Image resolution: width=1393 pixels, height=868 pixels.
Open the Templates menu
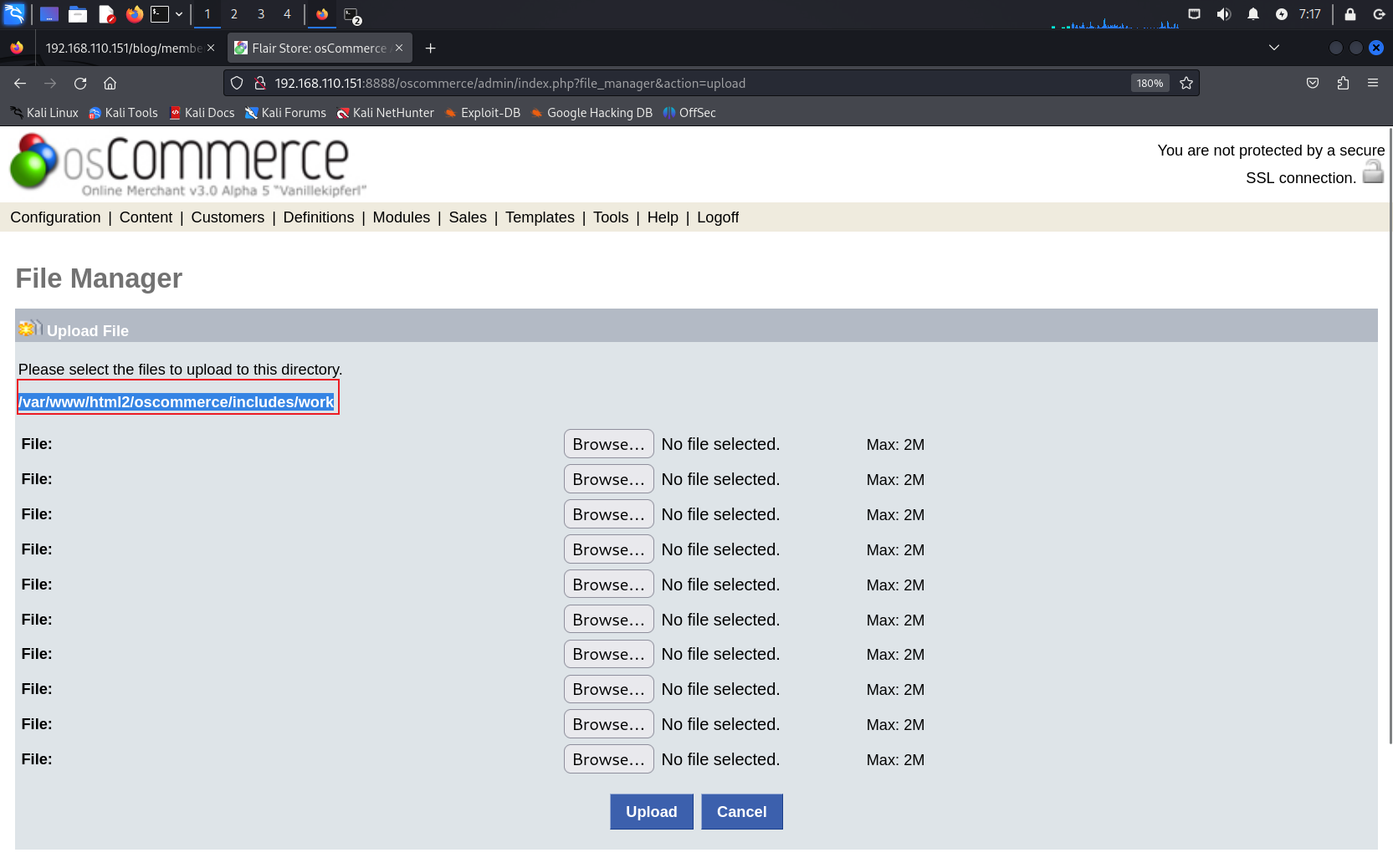[540, 217]
